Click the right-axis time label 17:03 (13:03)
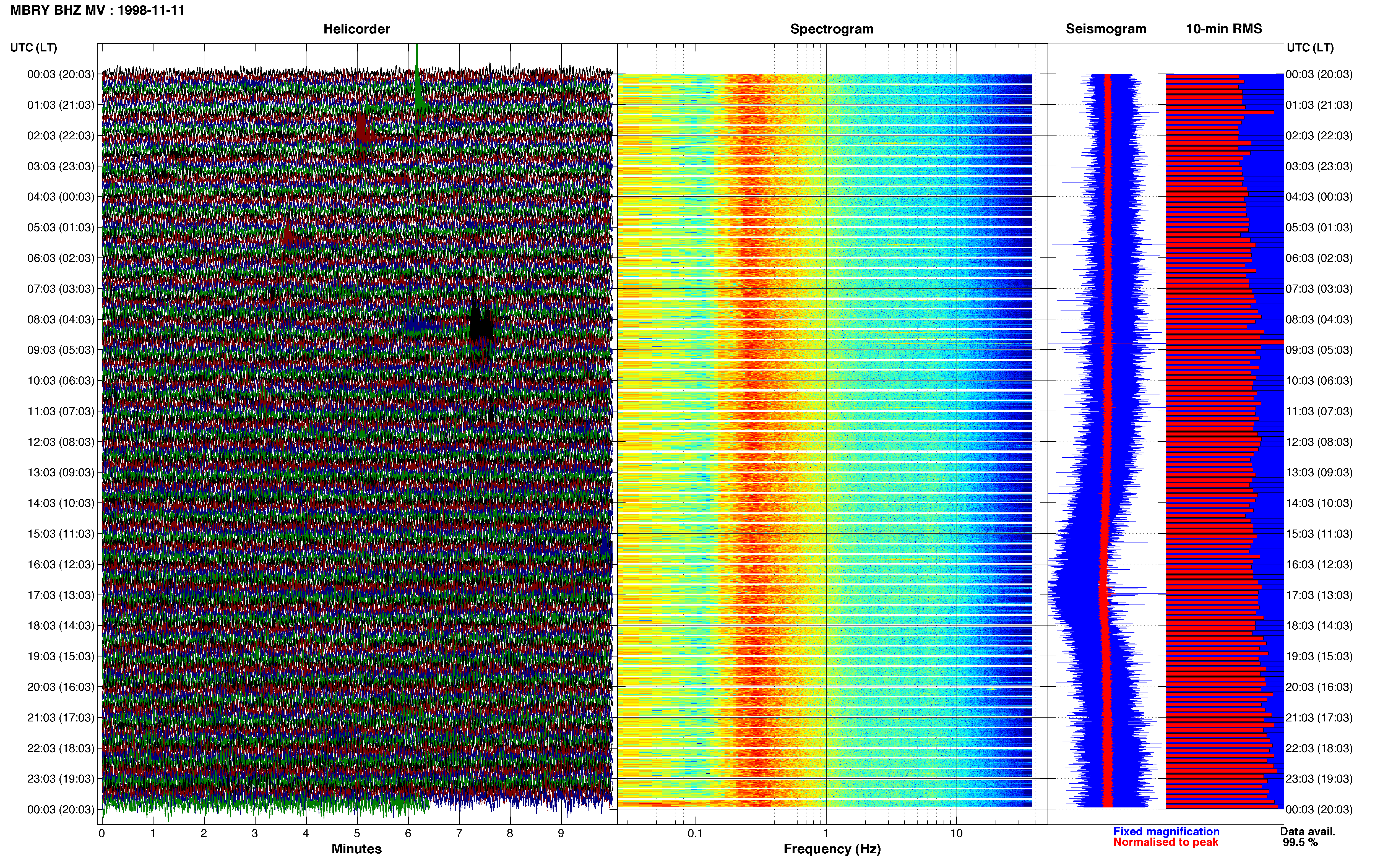Viewport: 1388px width, 868px height. click(x=1319, y=595)
